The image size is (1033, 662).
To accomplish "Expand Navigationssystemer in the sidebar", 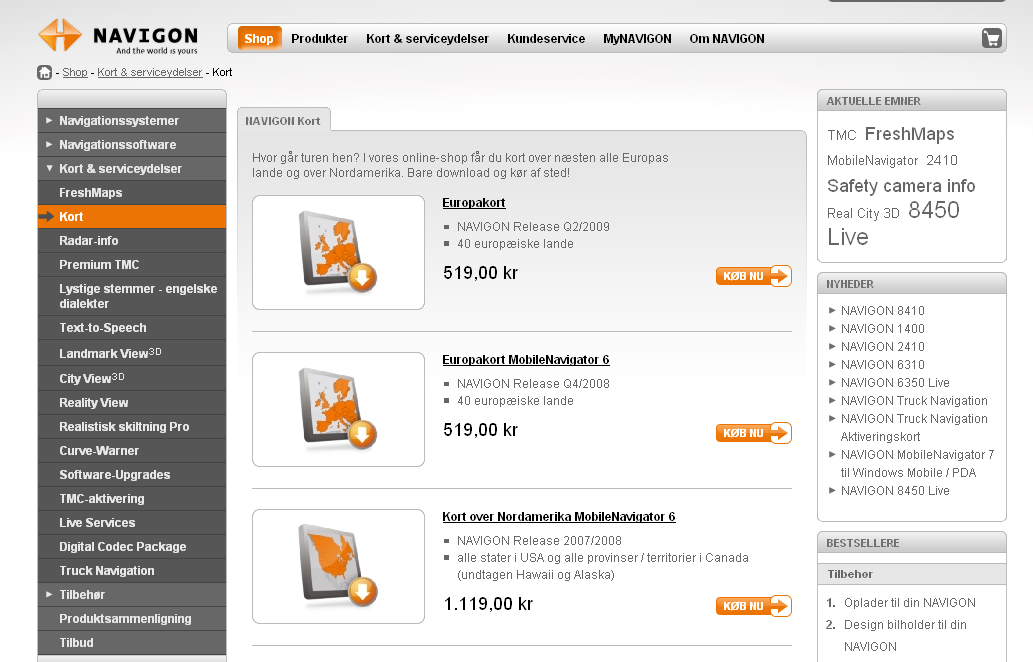I will tap(118, 121).
